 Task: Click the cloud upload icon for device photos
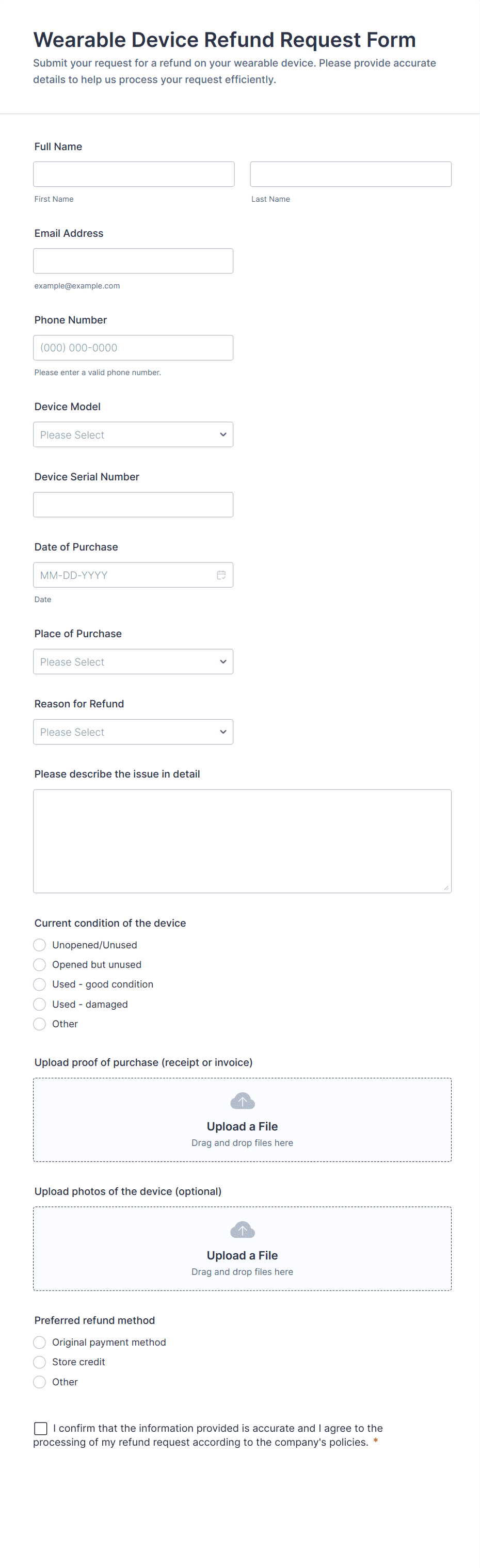[x=243, y=1230]
